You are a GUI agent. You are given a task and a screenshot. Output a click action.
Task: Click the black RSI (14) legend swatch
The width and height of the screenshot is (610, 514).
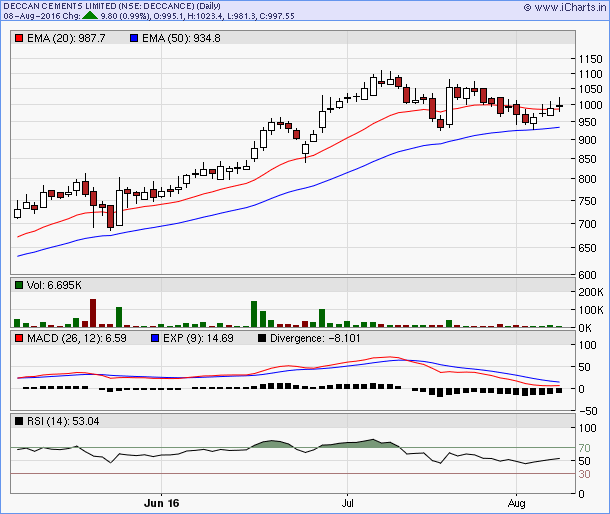pyautogui.click(x=19, y=421)
